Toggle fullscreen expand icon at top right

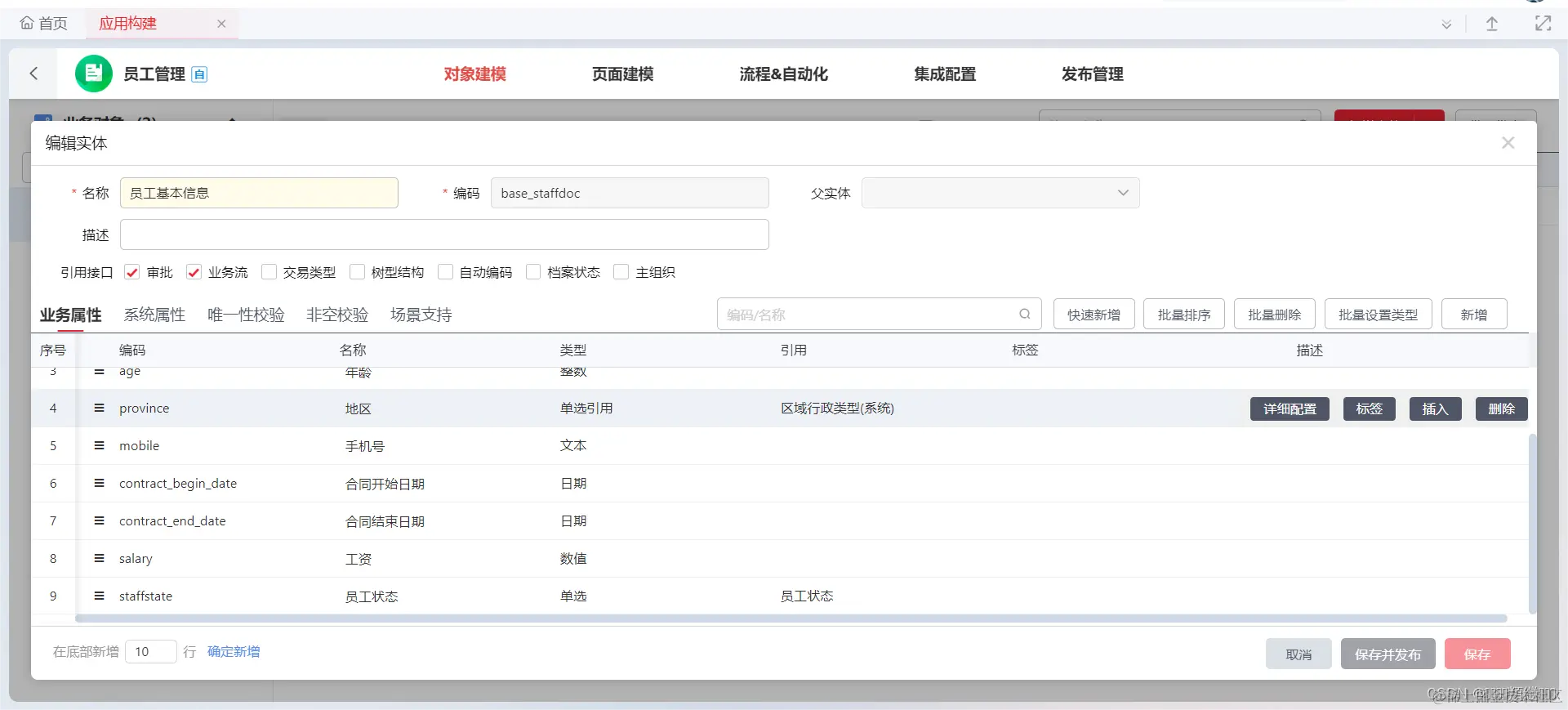pyautogui.click(x=1543, y=24)
